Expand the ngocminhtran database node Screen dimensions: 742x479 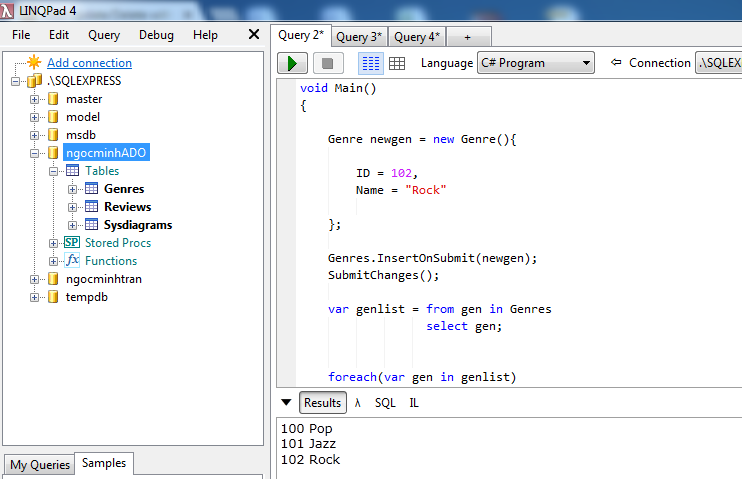point(34,279)
